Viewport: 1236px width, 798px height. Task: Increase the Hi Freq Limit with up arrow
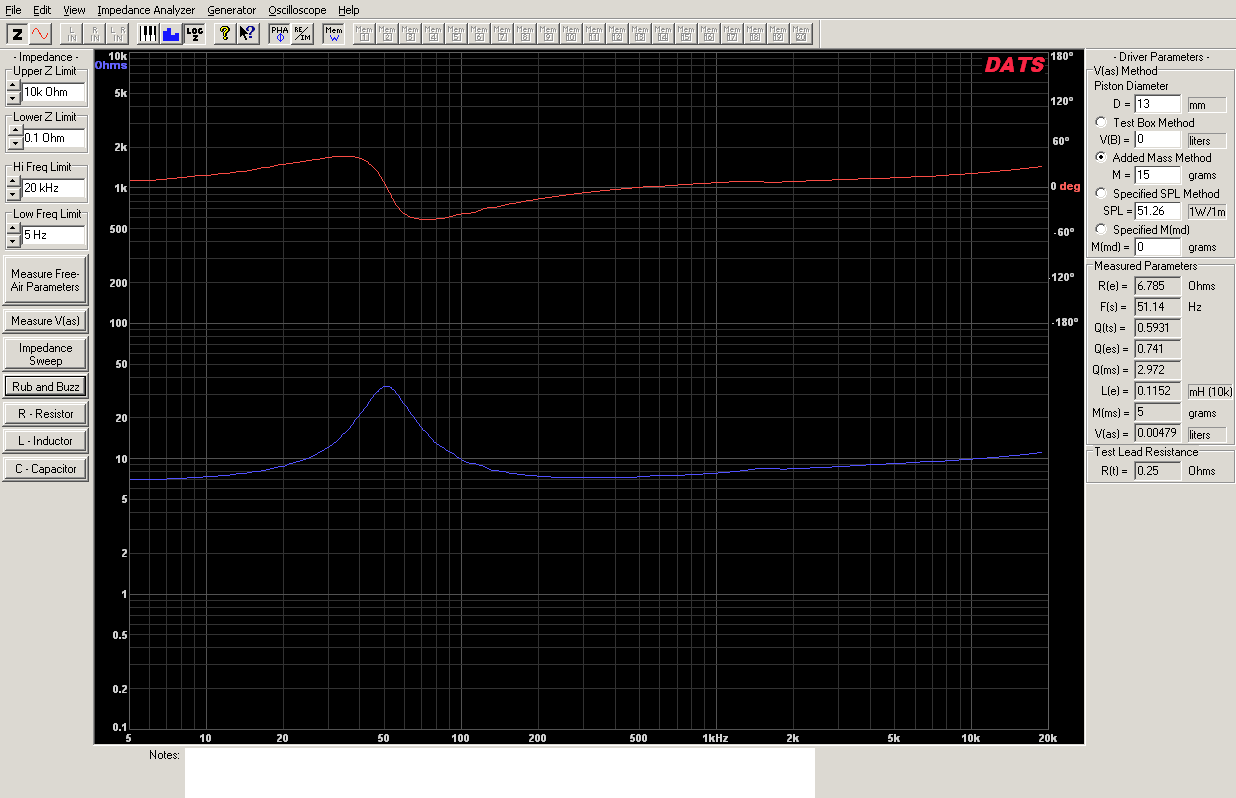click(x=13, y=182)
